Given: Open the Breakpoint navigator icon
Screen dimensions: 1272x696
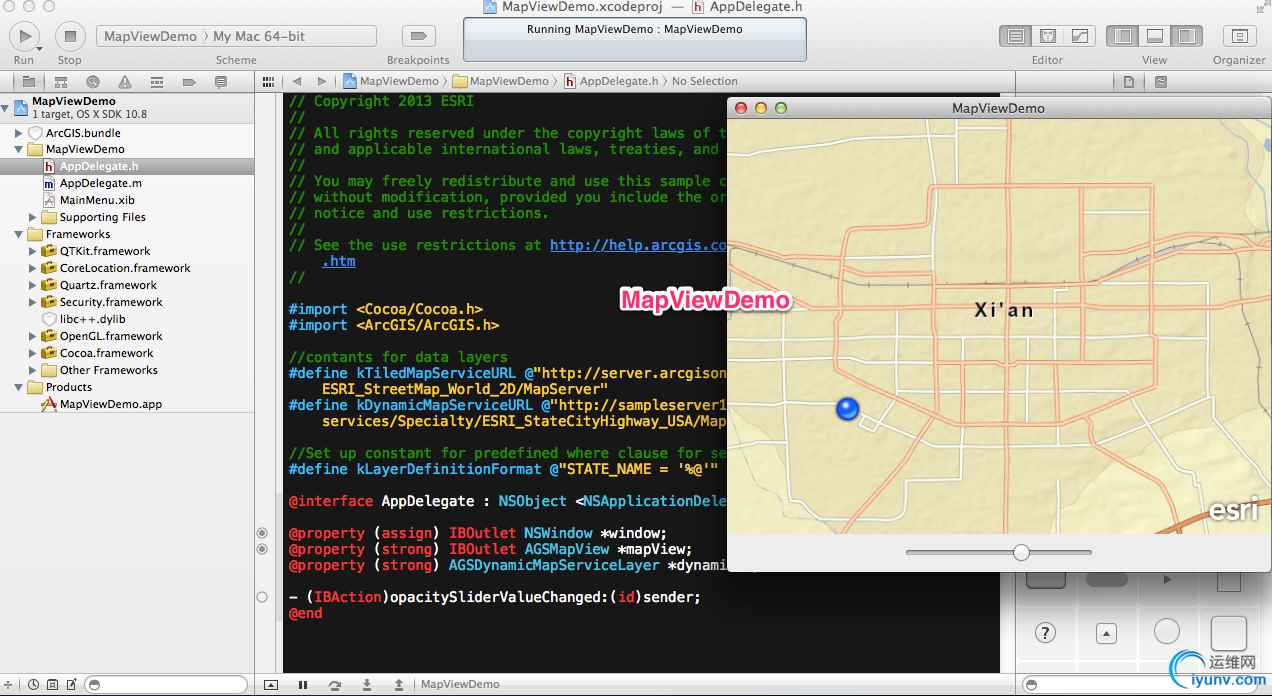Looking at the screenshot, I should click(188, 82).
